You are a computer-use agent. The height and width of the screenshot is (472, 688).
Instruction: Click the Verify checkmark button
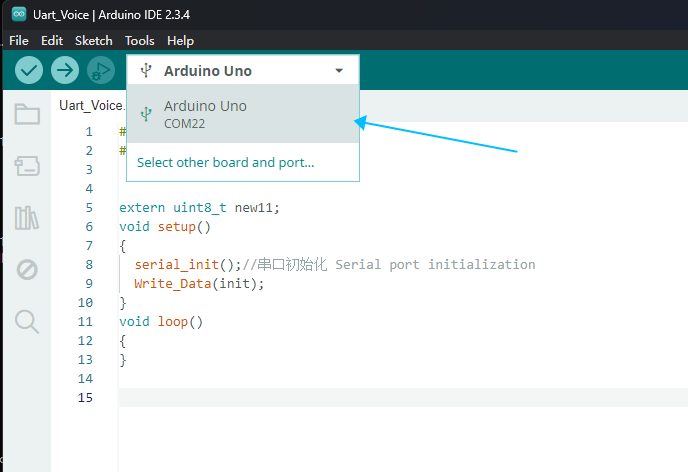coord(29,70)
